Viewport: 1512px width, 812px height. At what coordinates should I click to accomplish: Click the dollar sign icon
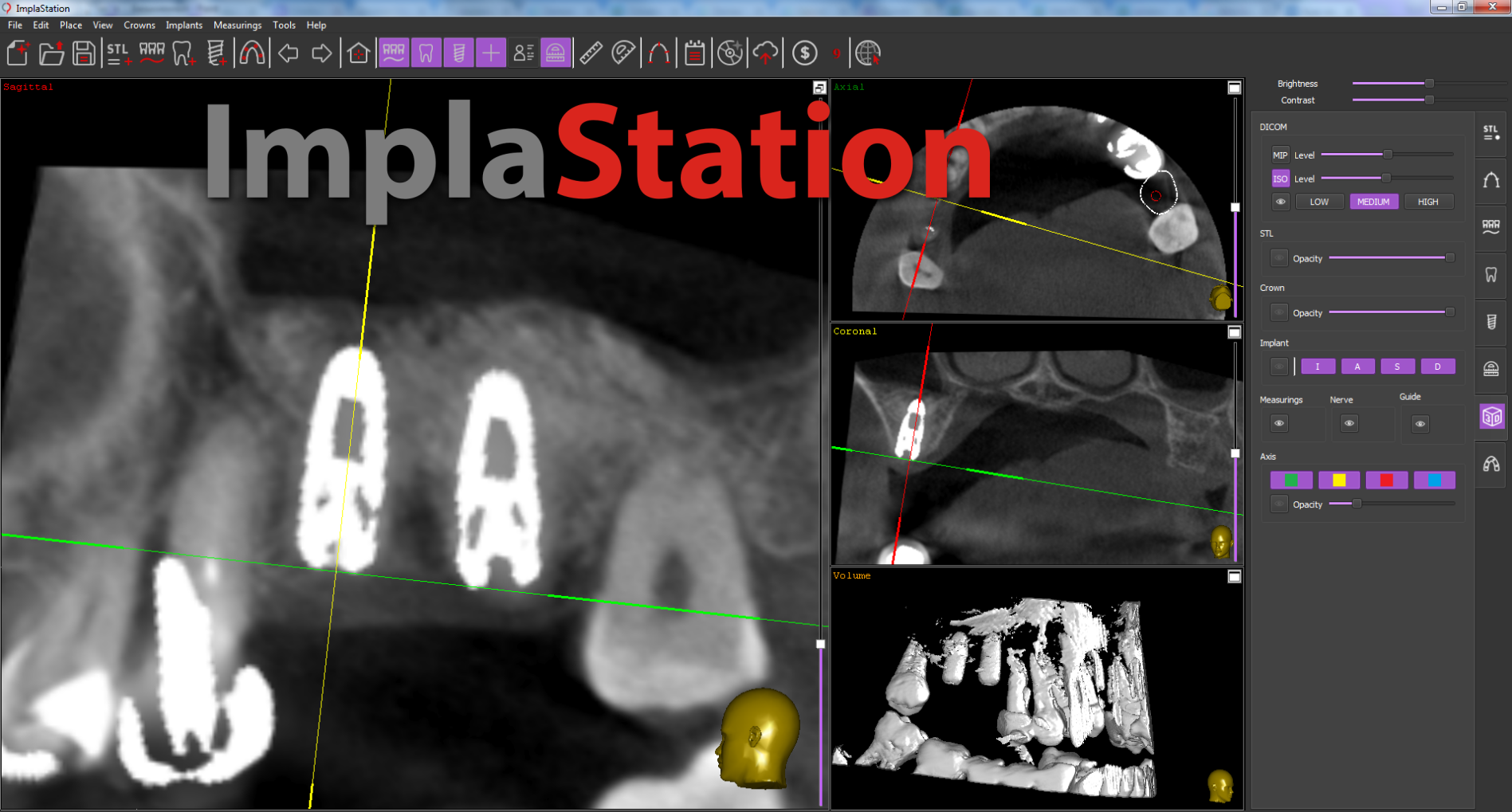(805, 53)
